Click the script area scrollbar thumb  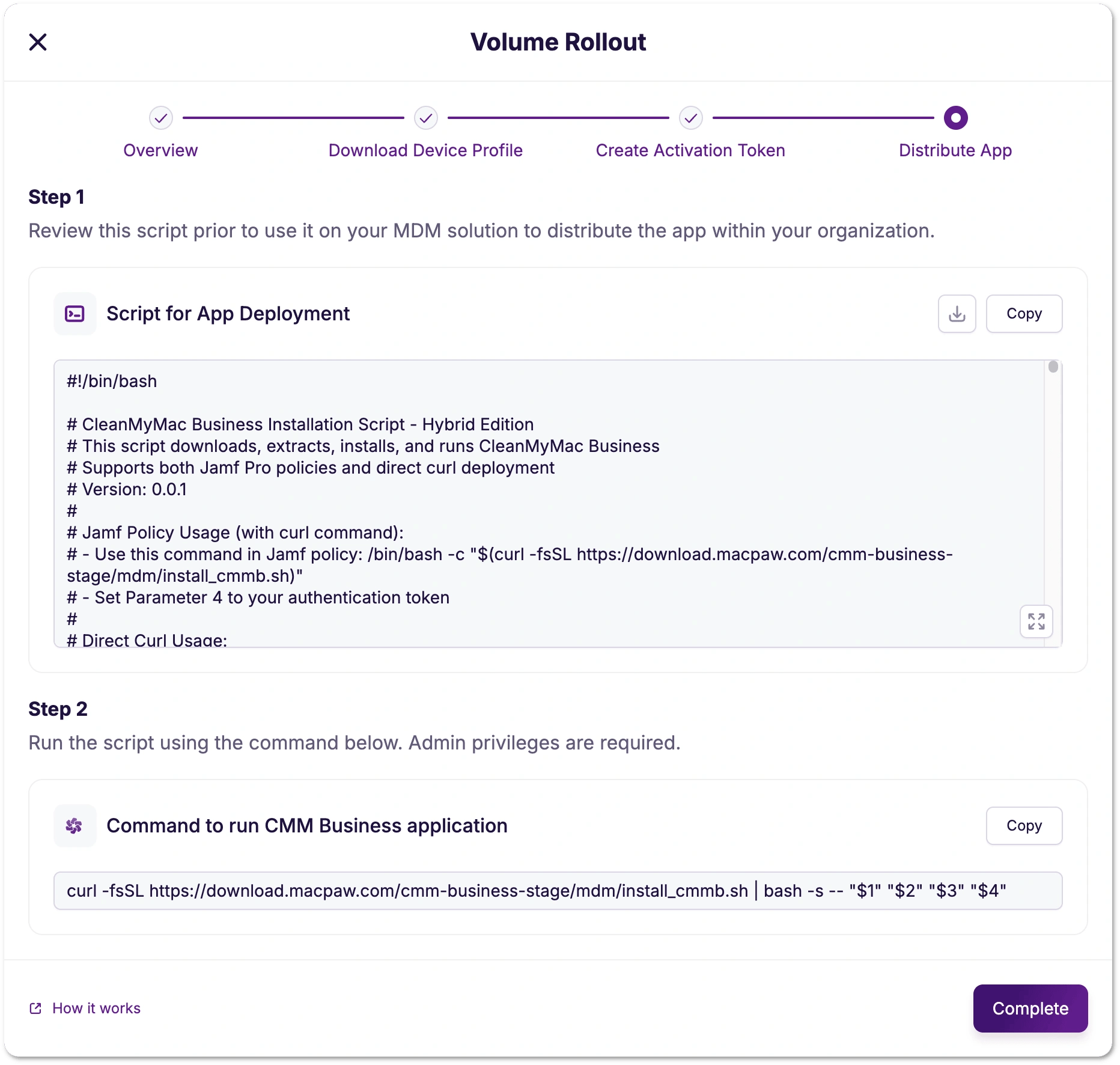[1053, 367]
